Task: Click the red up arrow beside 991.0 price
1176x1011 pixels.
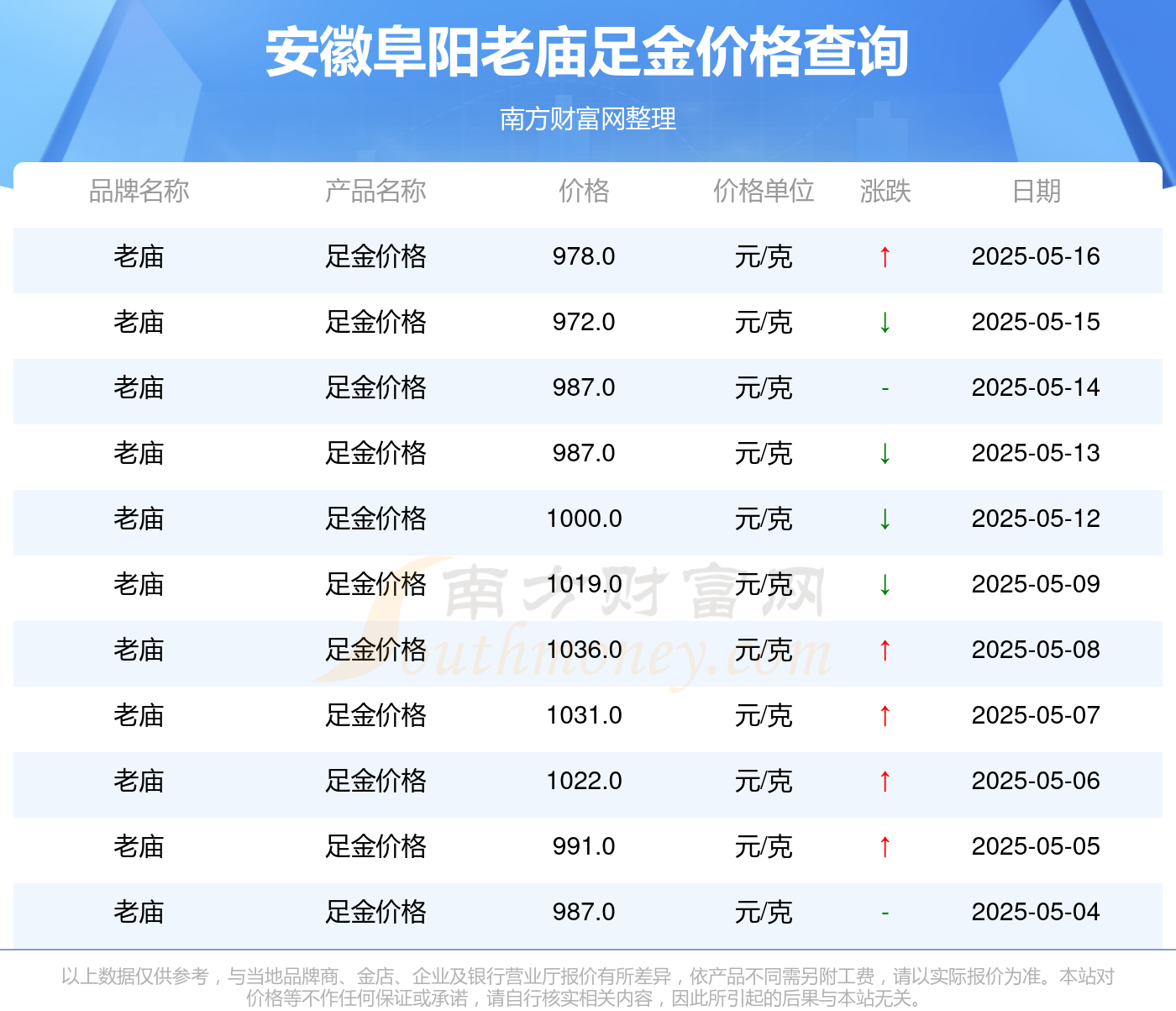Action: pyautogui.click(x=885, y=847)
